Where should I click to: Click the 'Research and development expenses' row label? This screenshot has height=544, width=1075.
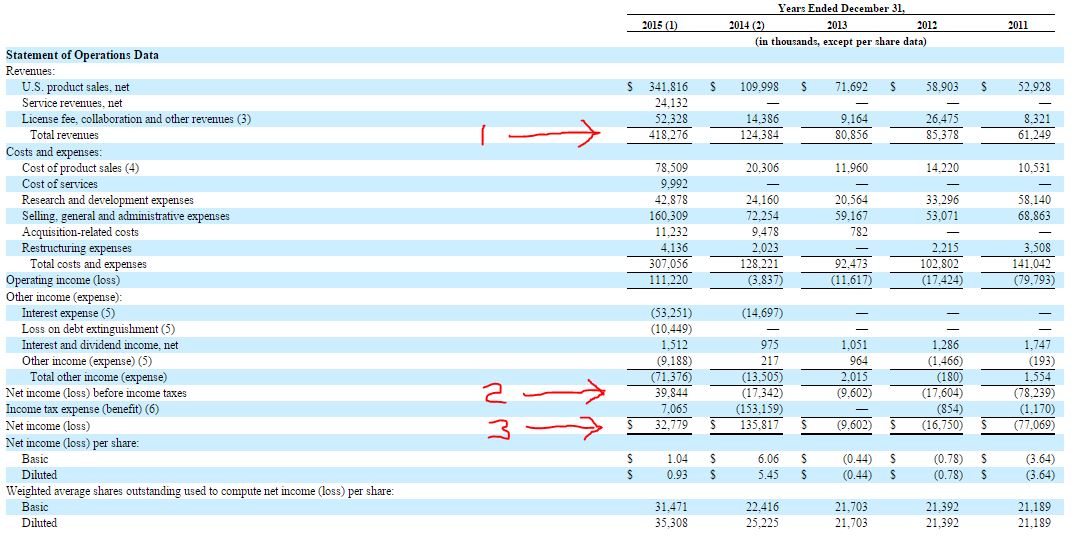(x=108, y=200)
